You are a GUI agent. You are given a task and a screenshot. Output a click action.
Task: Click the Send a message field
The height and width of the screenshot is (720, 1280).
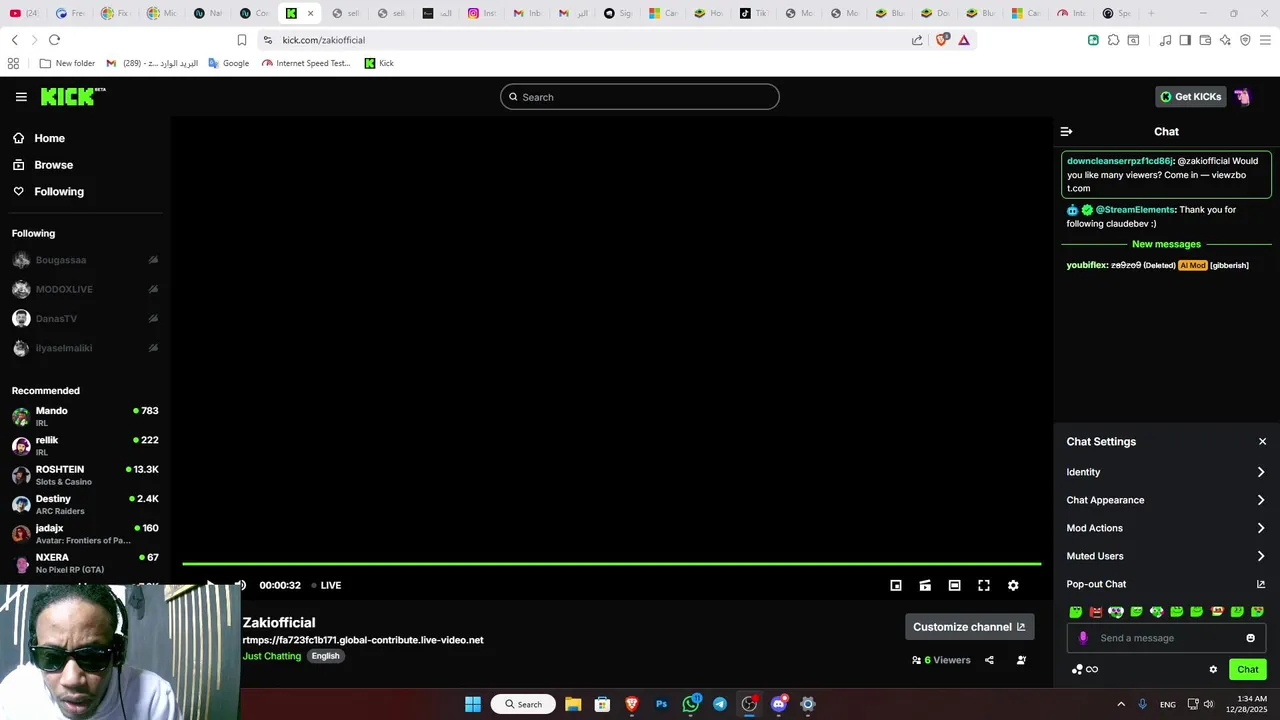[x=1166, y=638]
